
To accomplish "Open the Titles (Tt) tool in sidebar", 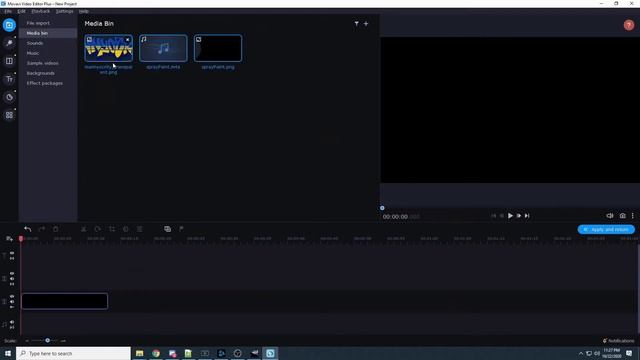I will click(x=9, y=79).
